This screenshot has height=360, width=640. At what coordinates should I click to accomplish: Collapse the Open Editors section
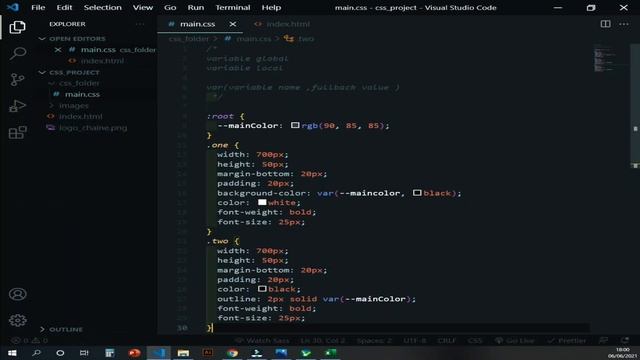coord(72,39)
